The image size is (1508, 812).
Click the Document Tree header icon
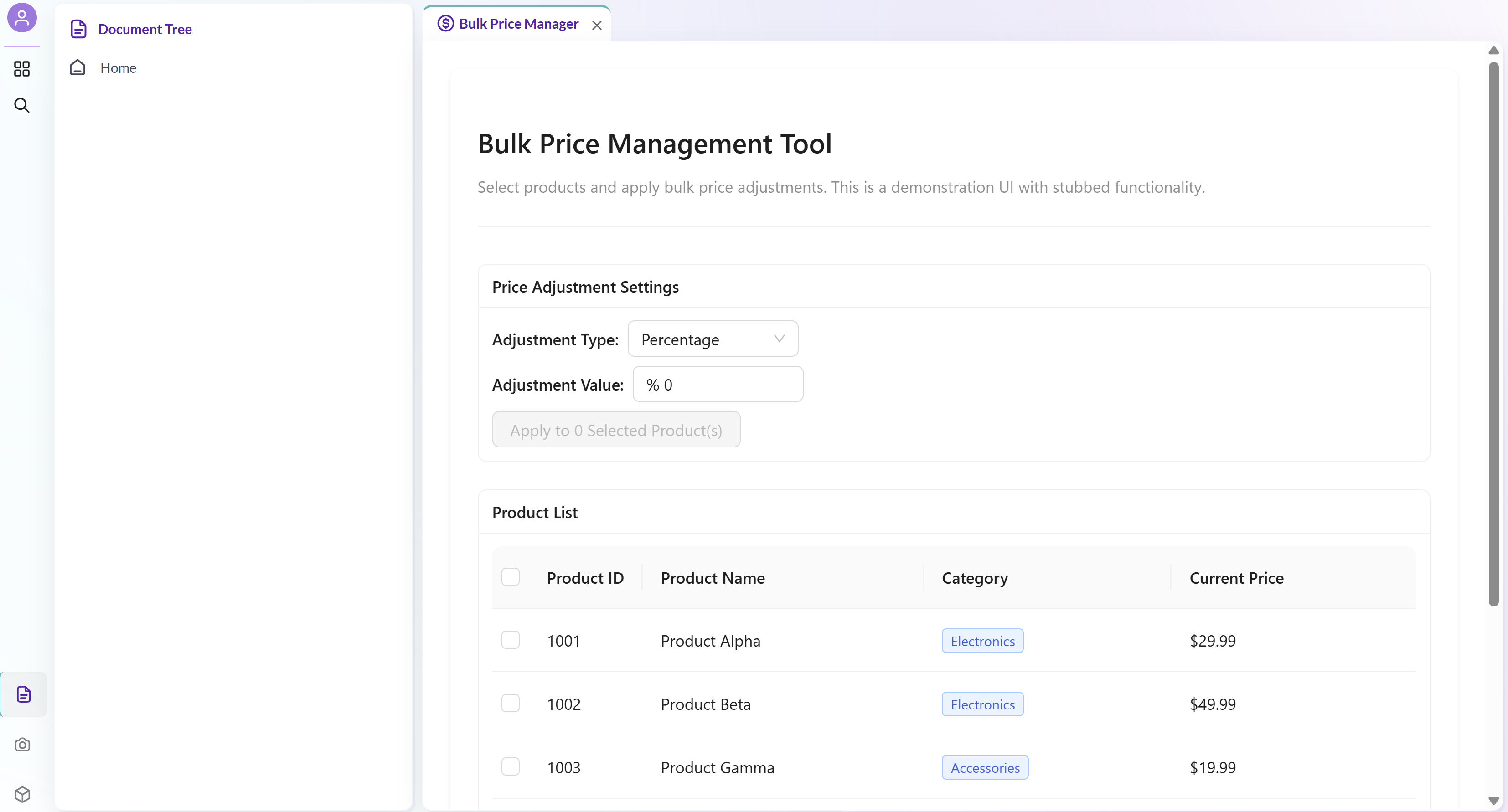pyautogui.click(x=78, y=29)
